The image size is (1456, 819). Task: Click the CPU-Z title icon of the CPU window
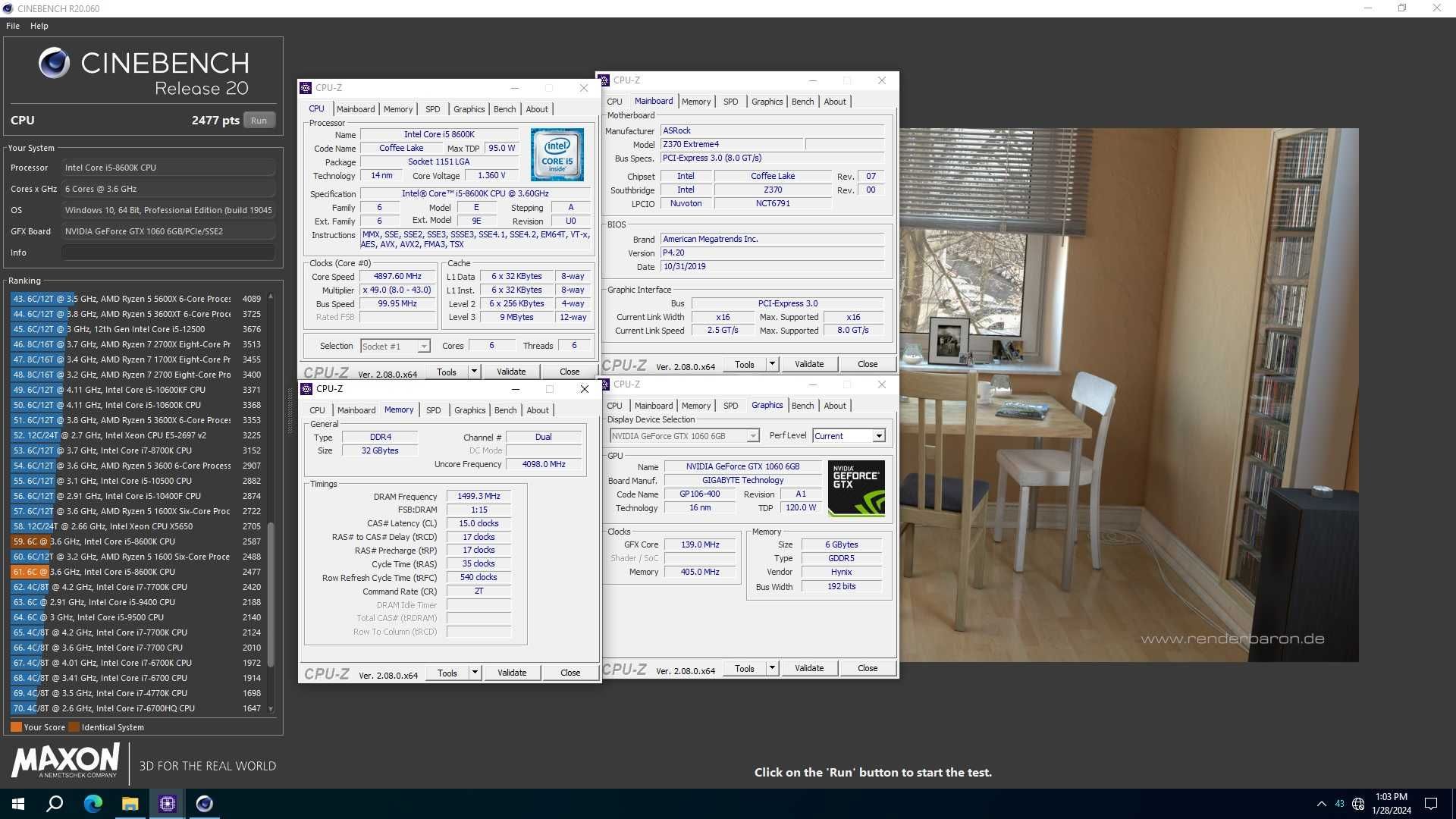306,88
